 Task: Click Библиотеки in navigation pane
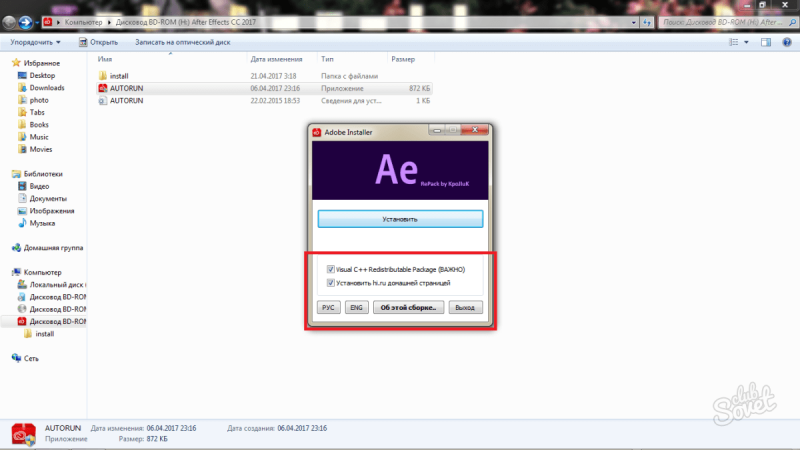click(43, 174)
